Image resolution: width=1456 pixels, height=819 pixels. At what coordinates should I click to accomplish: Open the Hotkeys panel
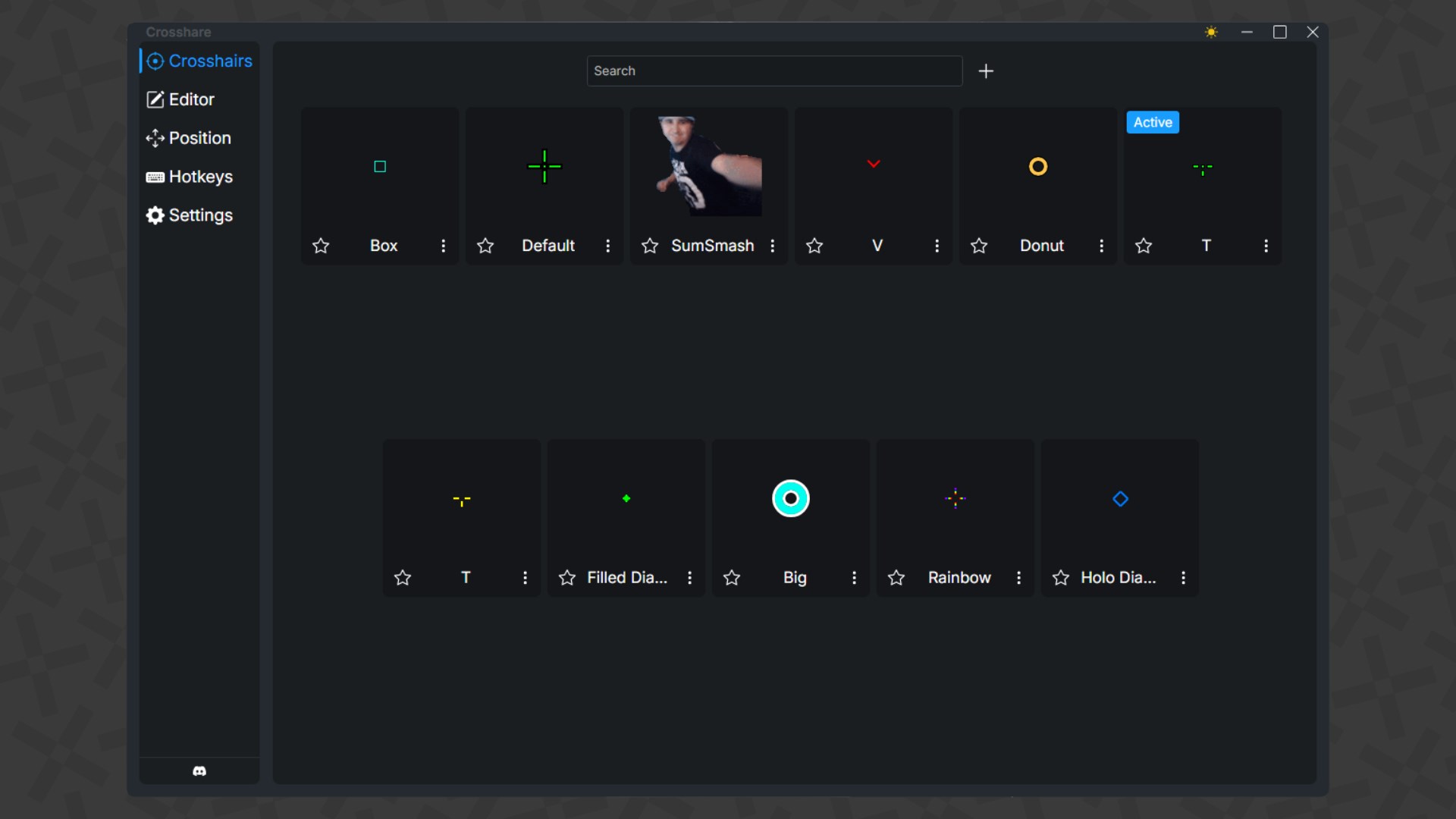(201, 177)
